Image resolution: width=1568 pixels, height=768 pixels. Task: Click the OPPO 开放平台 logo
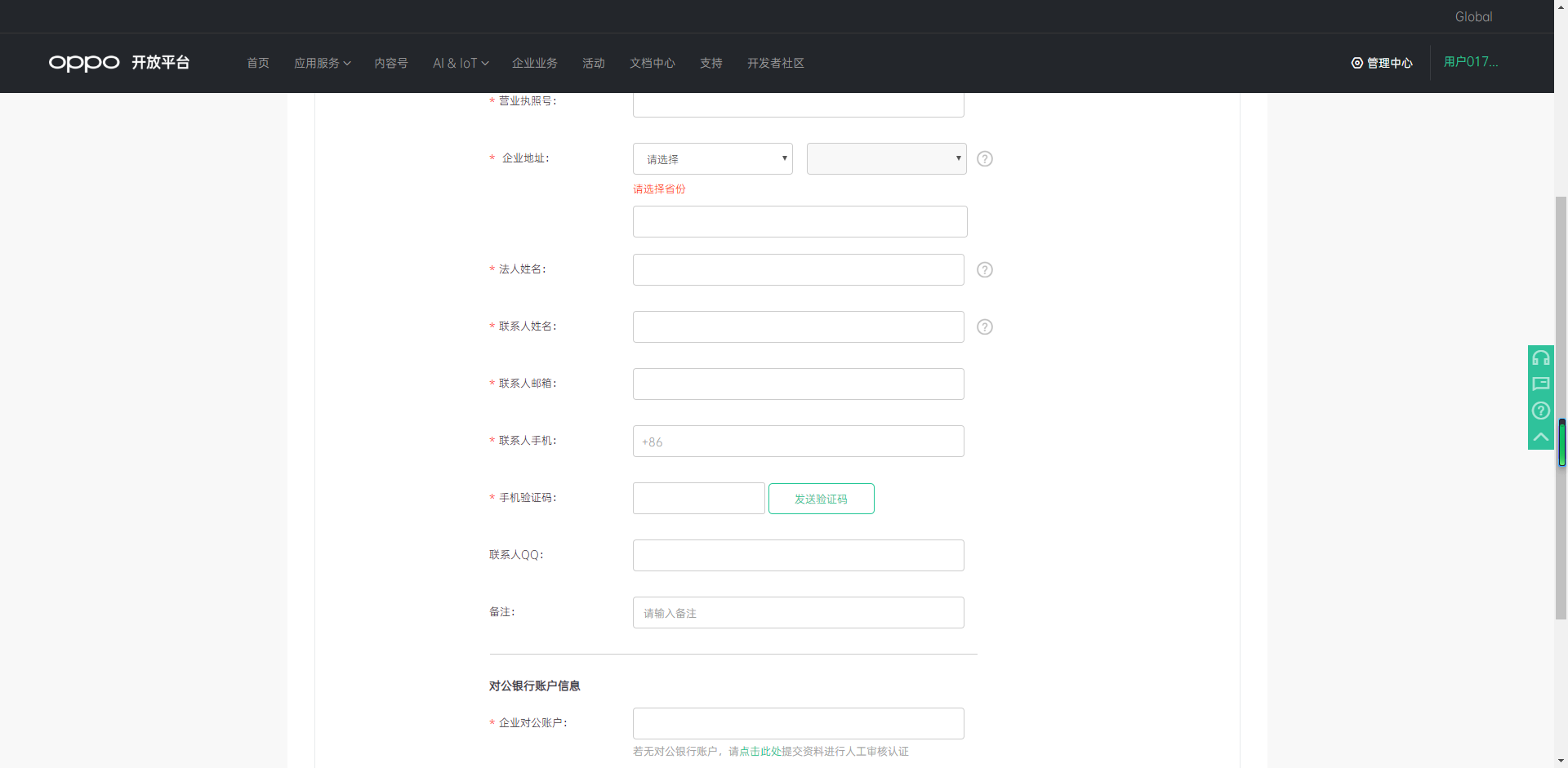tap(119, 63)
